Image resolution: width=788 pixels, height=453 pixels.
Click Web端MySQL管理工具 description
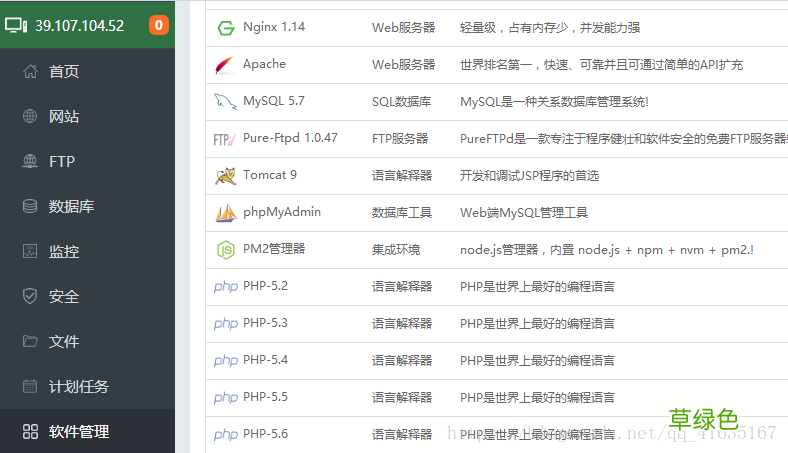[524, 213]
